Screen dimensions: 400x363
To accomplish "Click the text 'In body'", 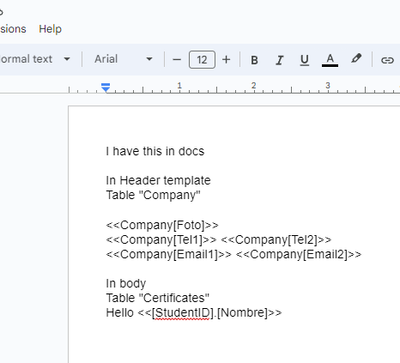I will (126, 284).
